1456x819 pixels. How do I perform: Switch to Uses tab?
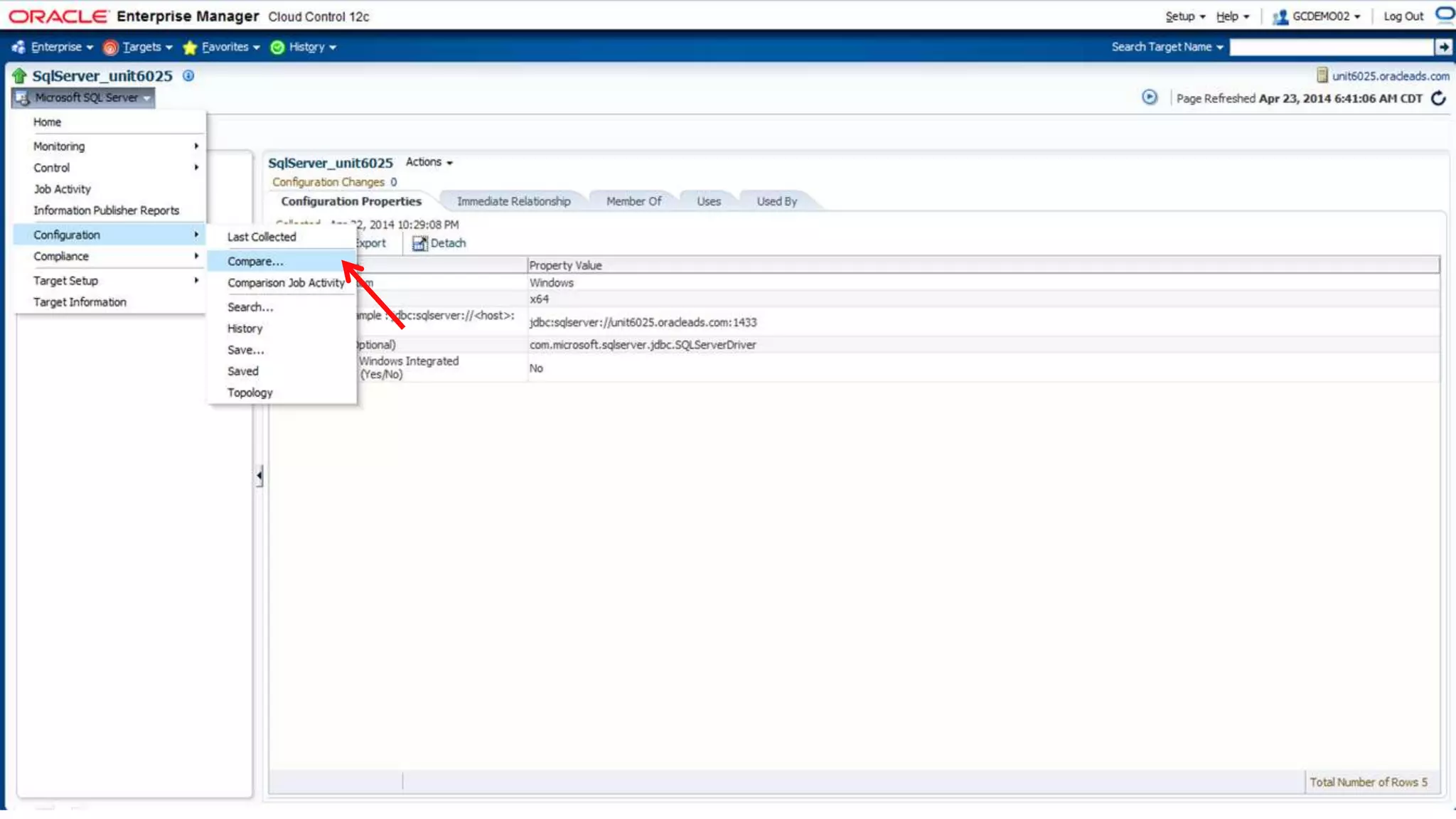click(709, 201)
